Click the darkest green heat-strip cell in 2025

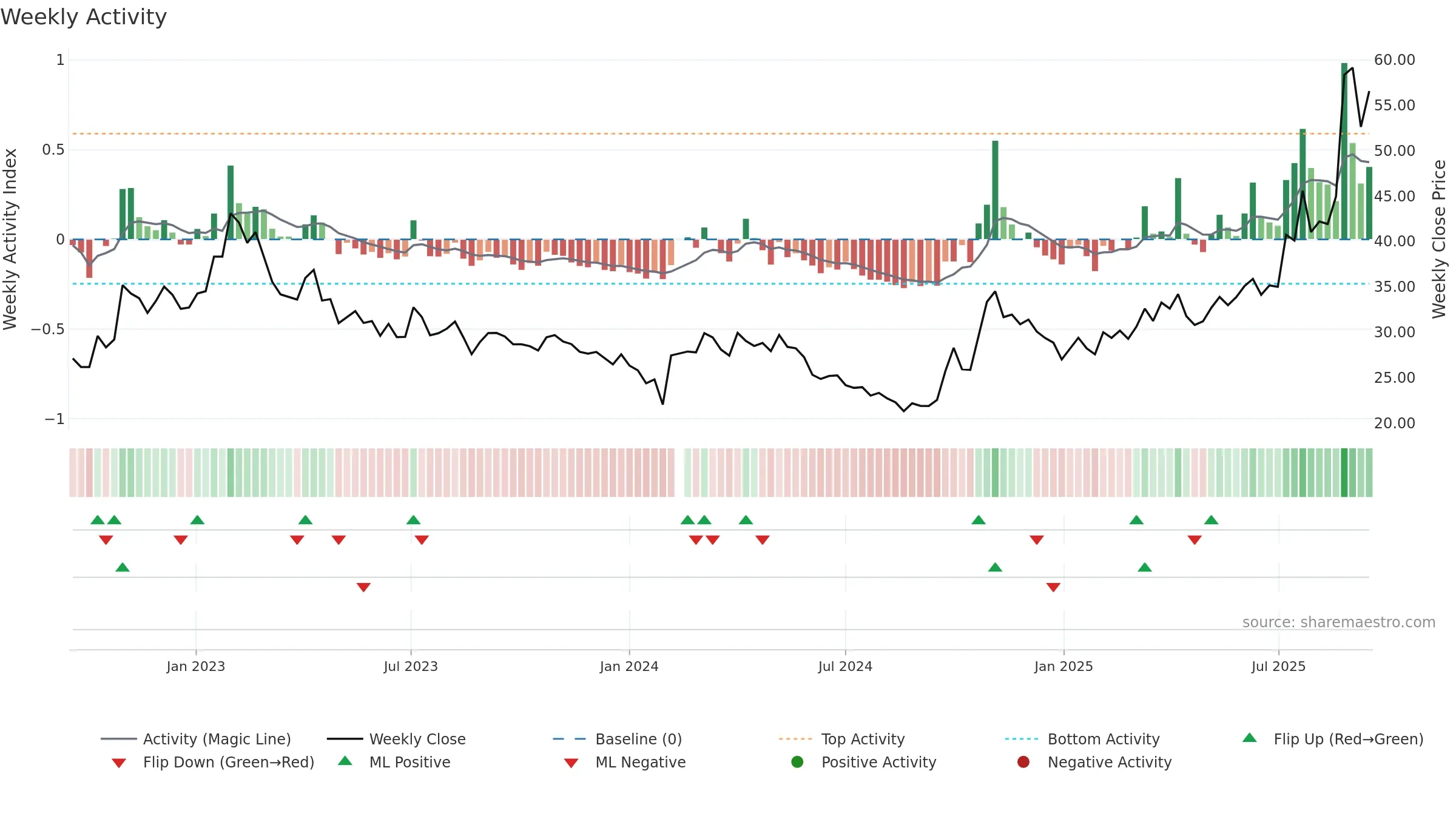click(x=1344, y=473)
